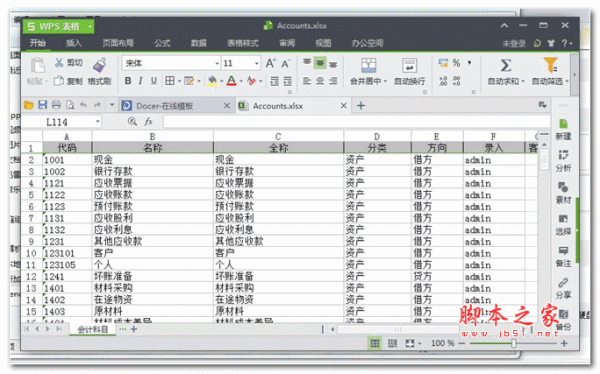This screenshot has width=600, height=374.
Task: Click the AutoSum sigma icon
Action: pos(506,65)
